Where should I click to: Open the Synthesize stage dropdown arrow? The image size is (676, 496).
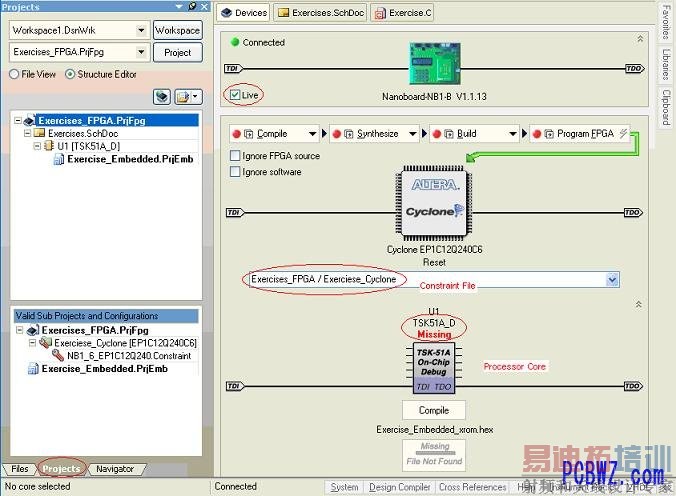click(413, 134)
